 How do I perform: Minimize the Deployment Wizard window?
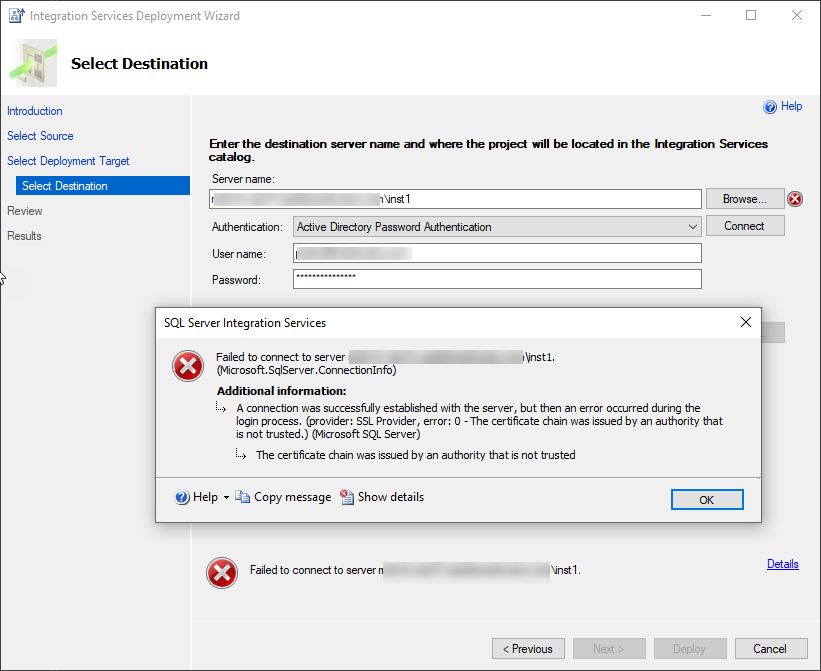point(706,15)
